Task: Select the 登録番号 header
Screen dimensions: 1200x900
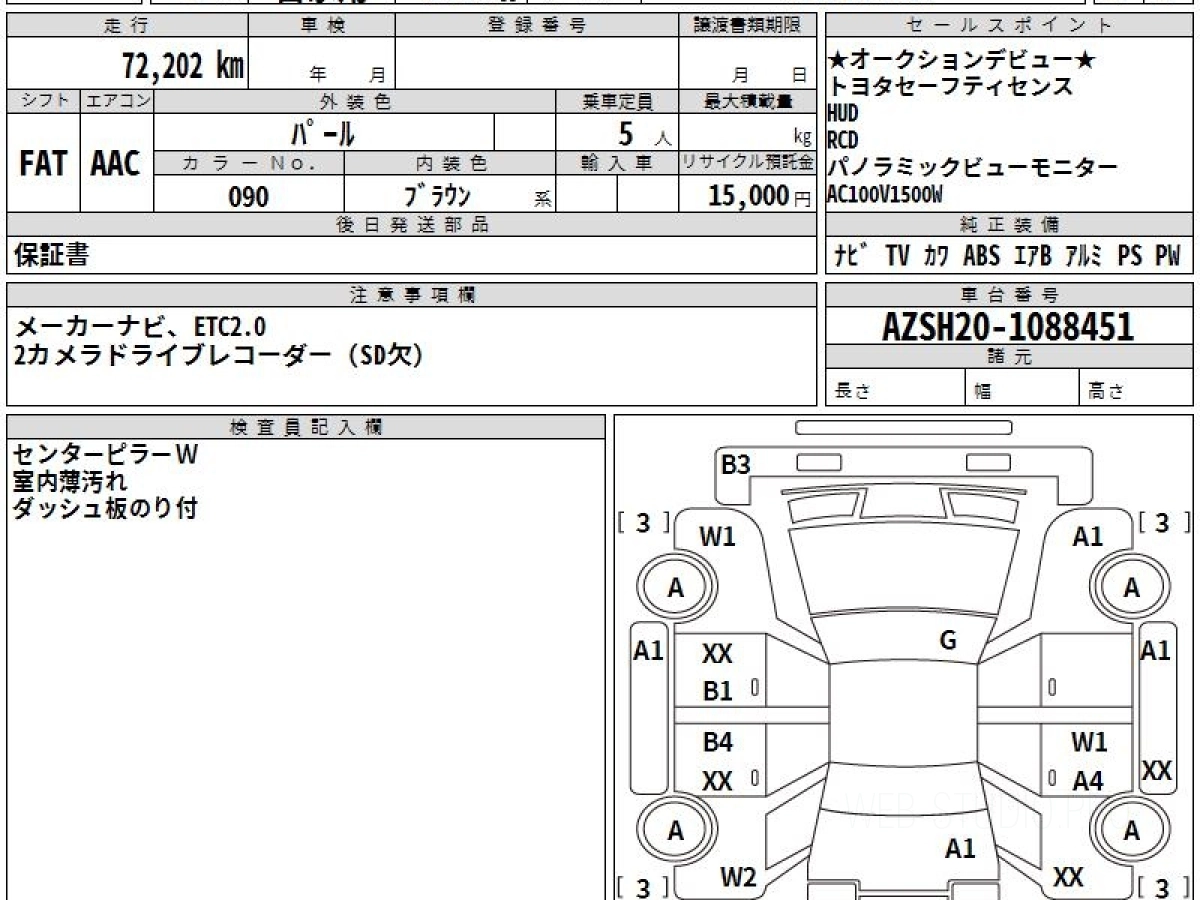Action: [537, 26]
